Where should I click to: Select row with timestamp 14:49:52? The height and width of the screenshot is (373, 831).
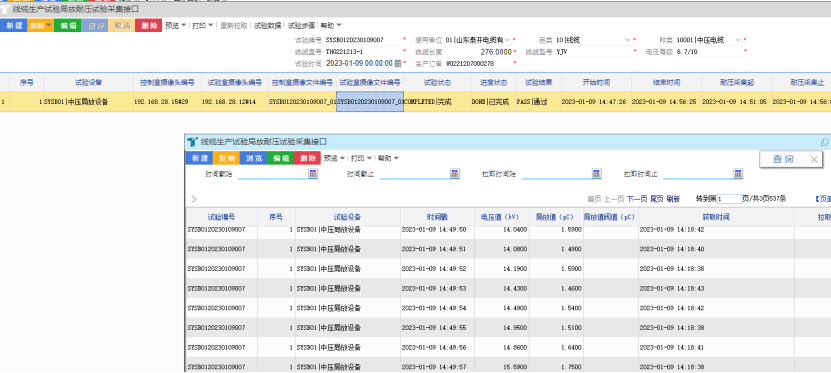point(508,269)
